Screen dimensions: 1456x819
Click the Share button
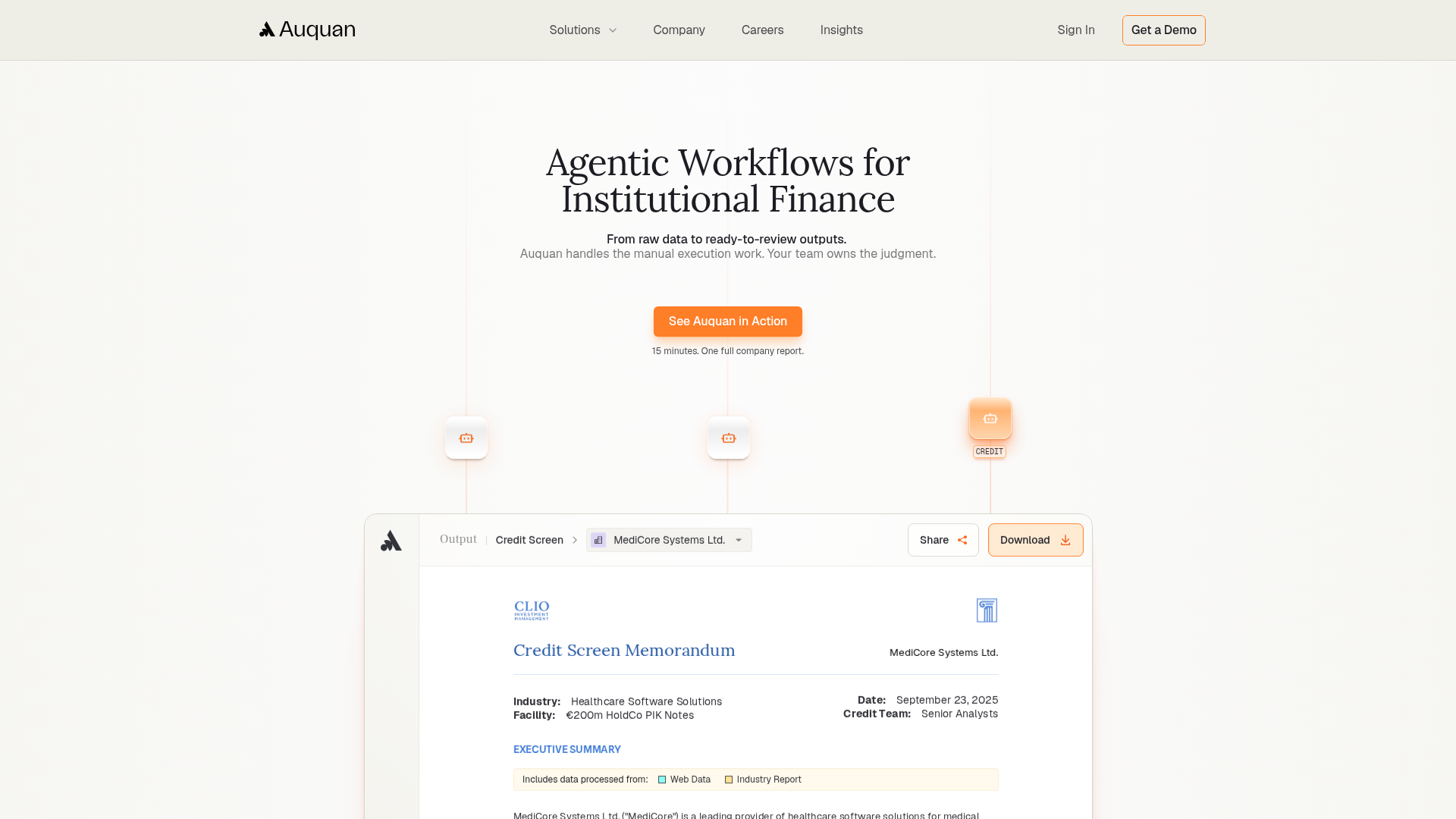(x=943, y=540)
